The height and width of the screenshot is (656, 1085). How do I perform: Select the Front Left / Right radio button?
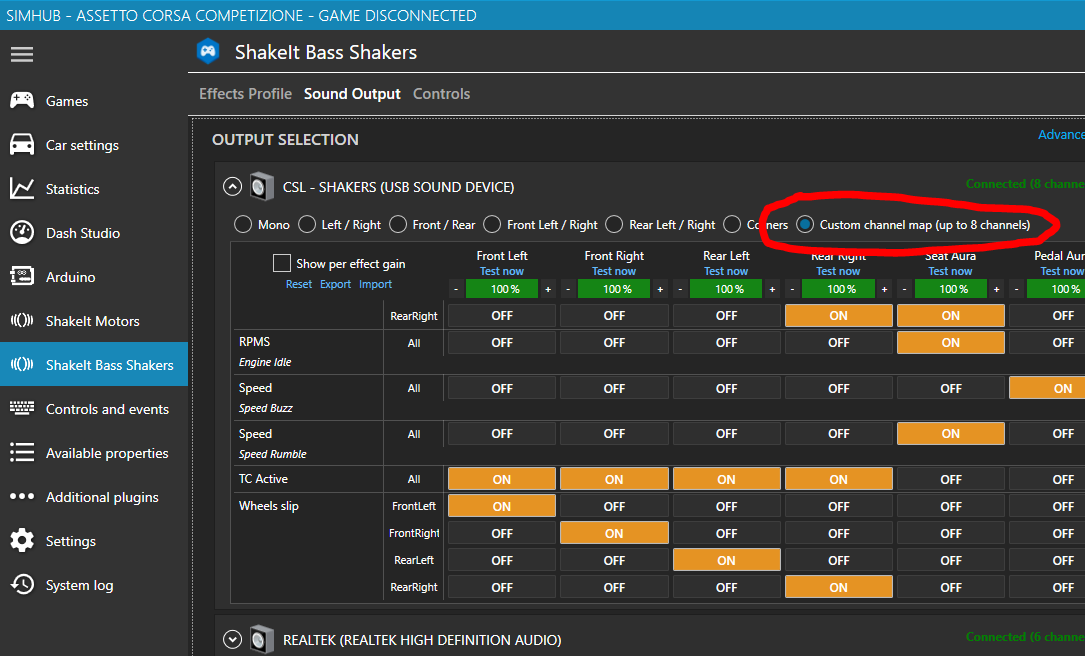[x=492, y=224]
